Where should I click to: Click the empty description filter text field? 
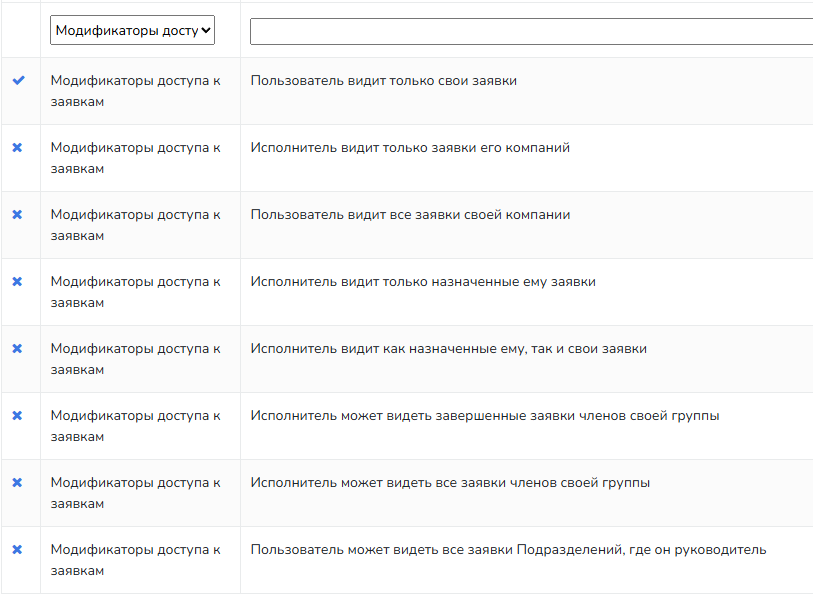pos(530,31)
